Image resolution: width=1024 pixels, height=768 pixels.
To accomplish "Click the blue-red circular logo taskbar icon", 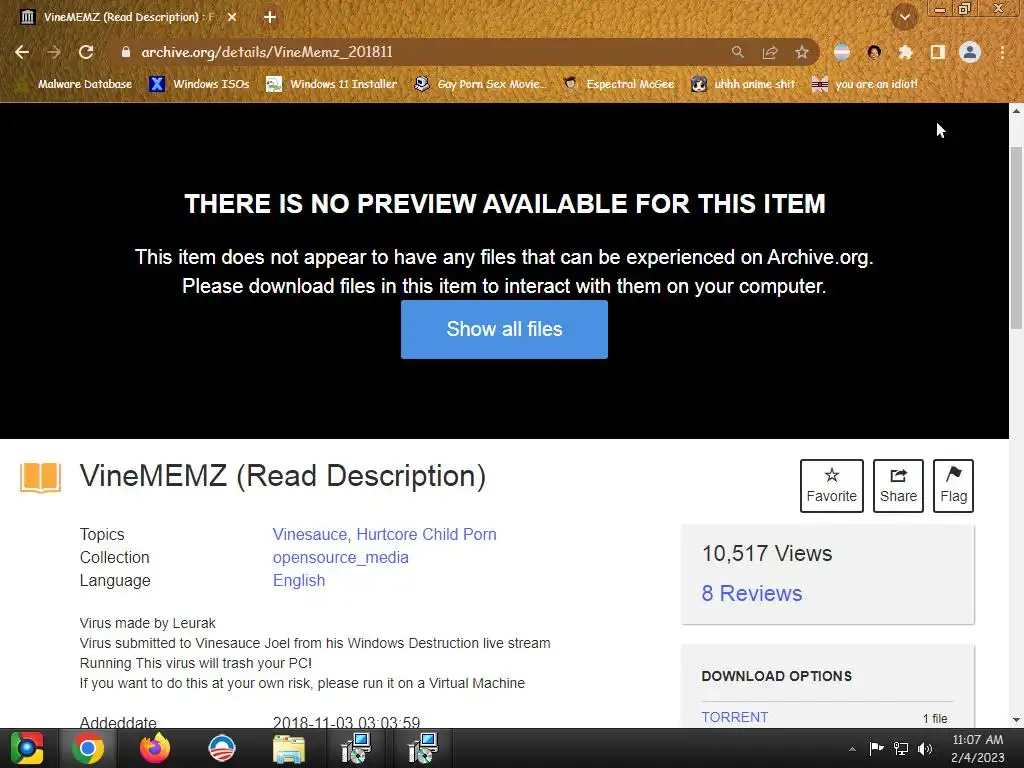I will (x=221, y=748).
